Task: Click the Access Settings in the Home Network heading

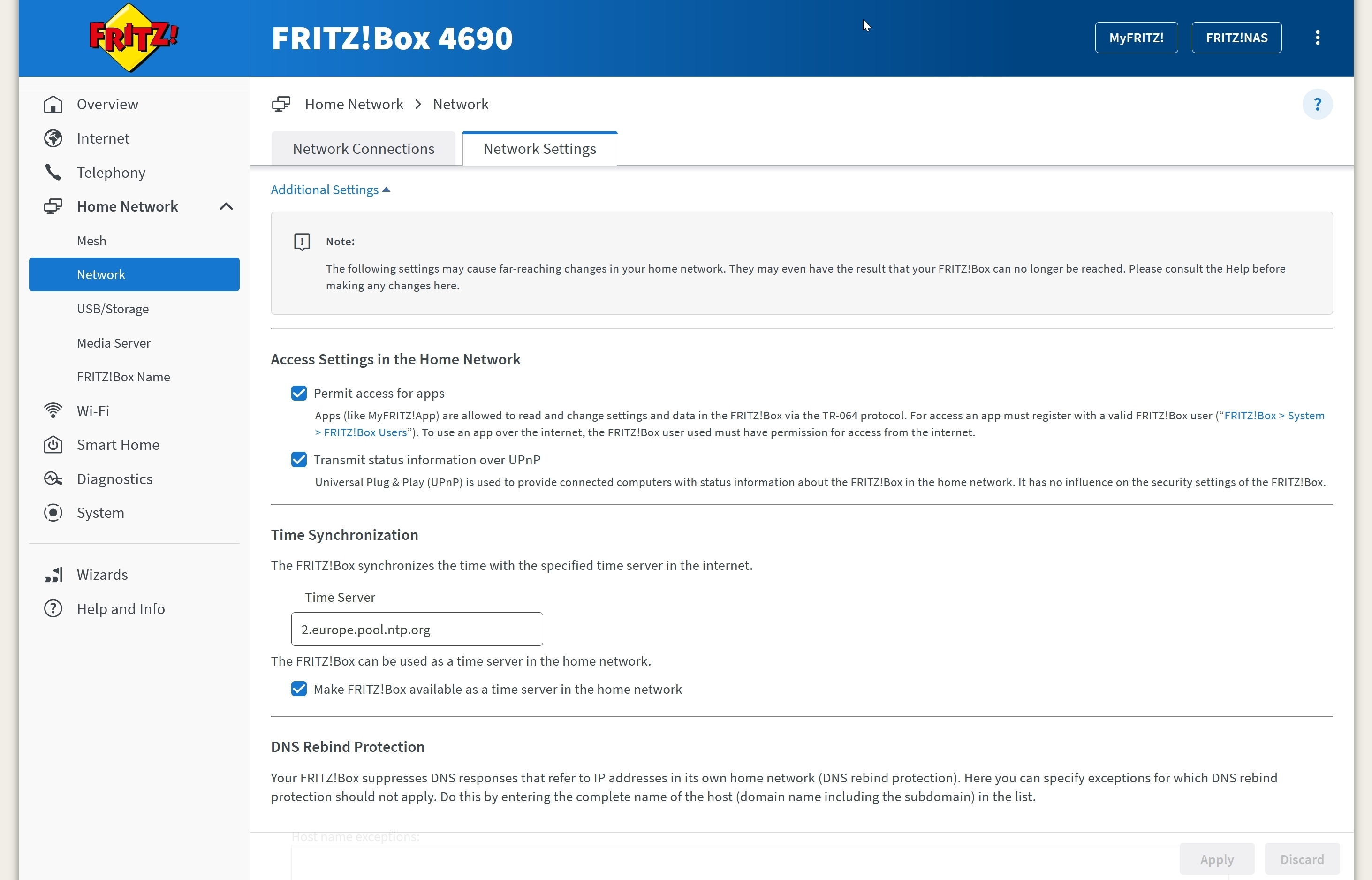Action: tap(395, 359)
